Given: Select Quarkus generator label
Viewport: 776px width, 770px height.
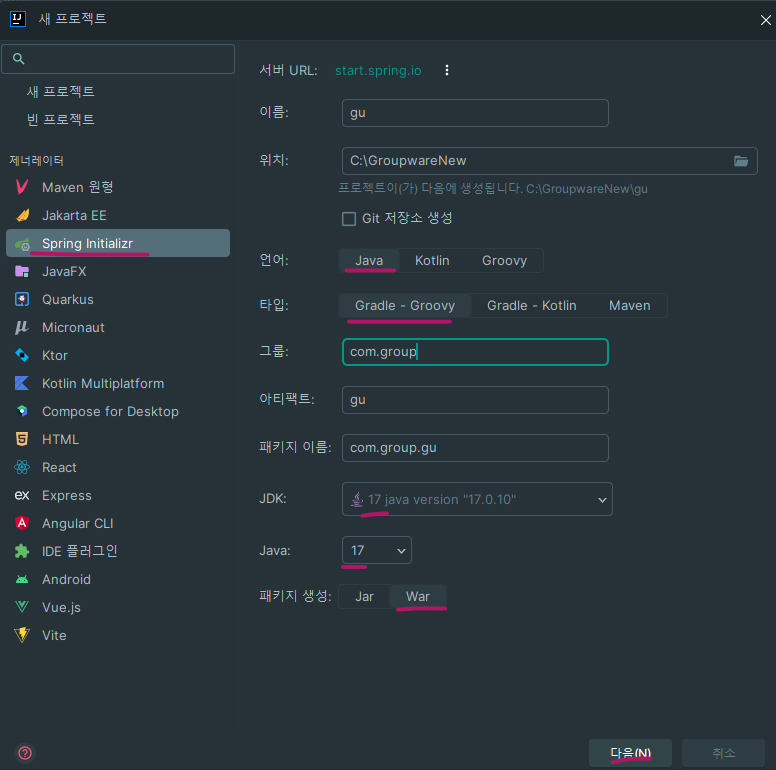Looking at the screenshot, I should pyautogui.click(x=68, y=299).
